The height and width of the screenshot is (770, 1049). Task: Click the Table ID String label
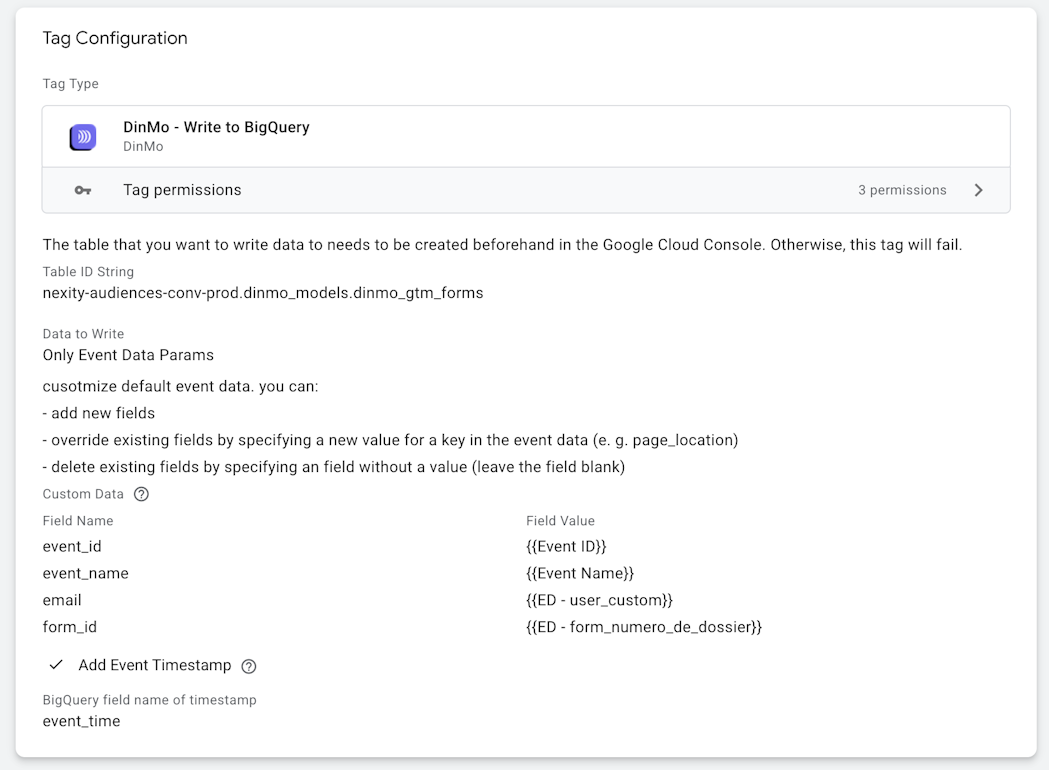click(88, 272)
